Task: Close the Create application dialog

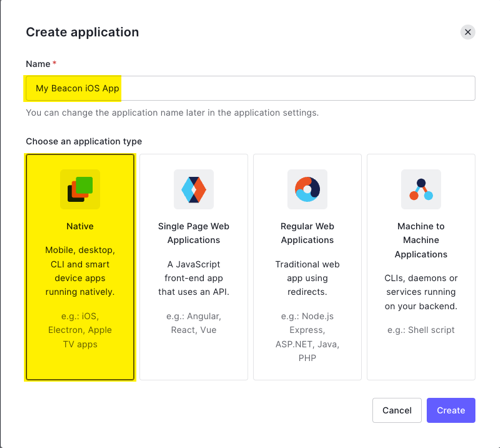Action: coord(468,32)
